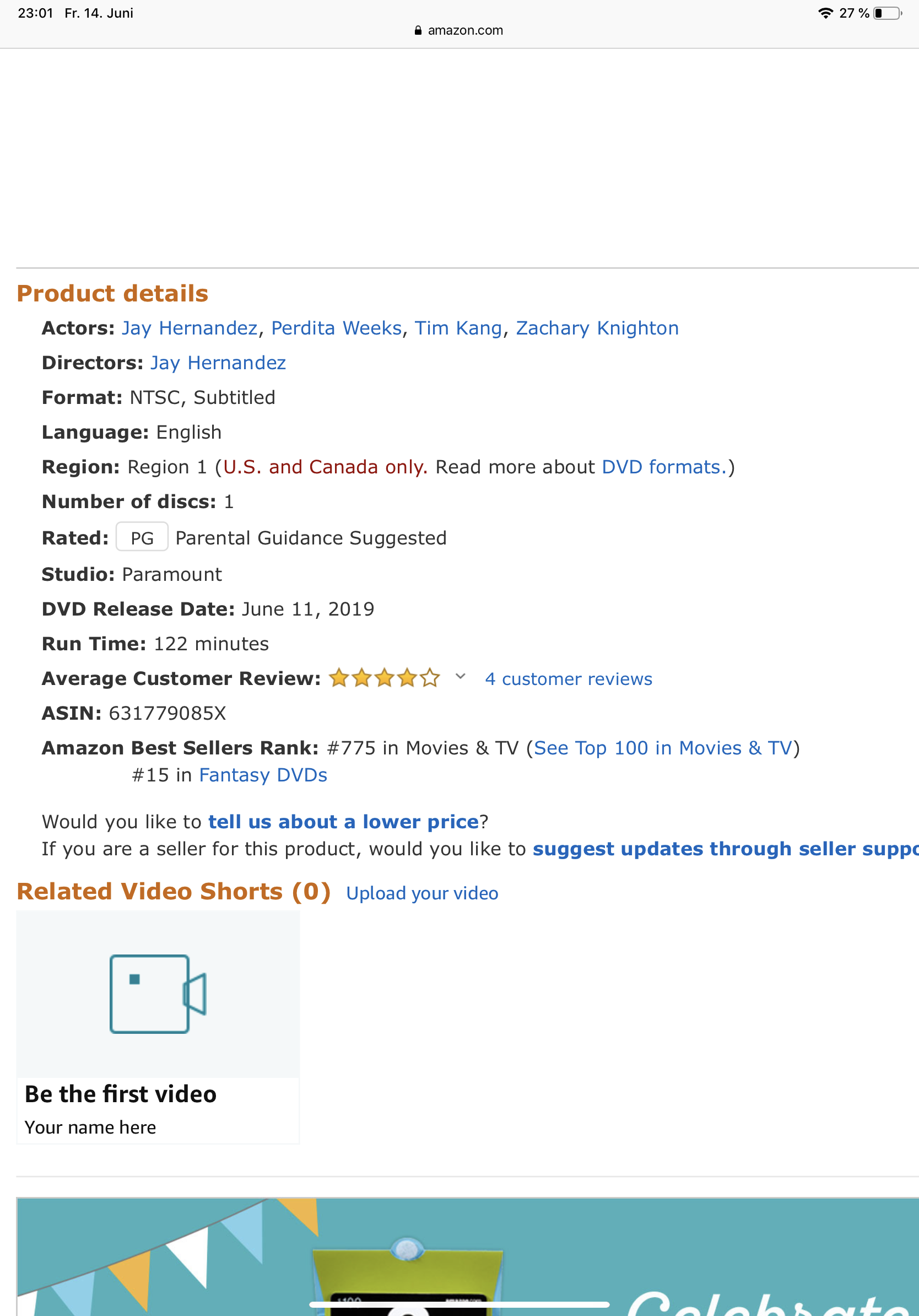Screen dimensions: 919x1316
Task: Tap the Wi-Fi status icon
Action: (825, 13)
